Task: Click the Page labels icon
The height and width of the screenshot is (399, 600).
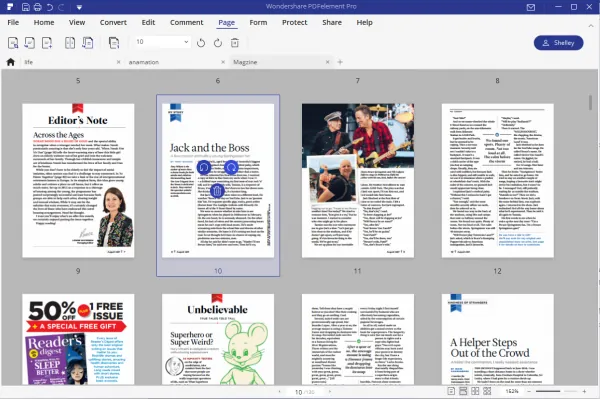Action: pos(114,42)
